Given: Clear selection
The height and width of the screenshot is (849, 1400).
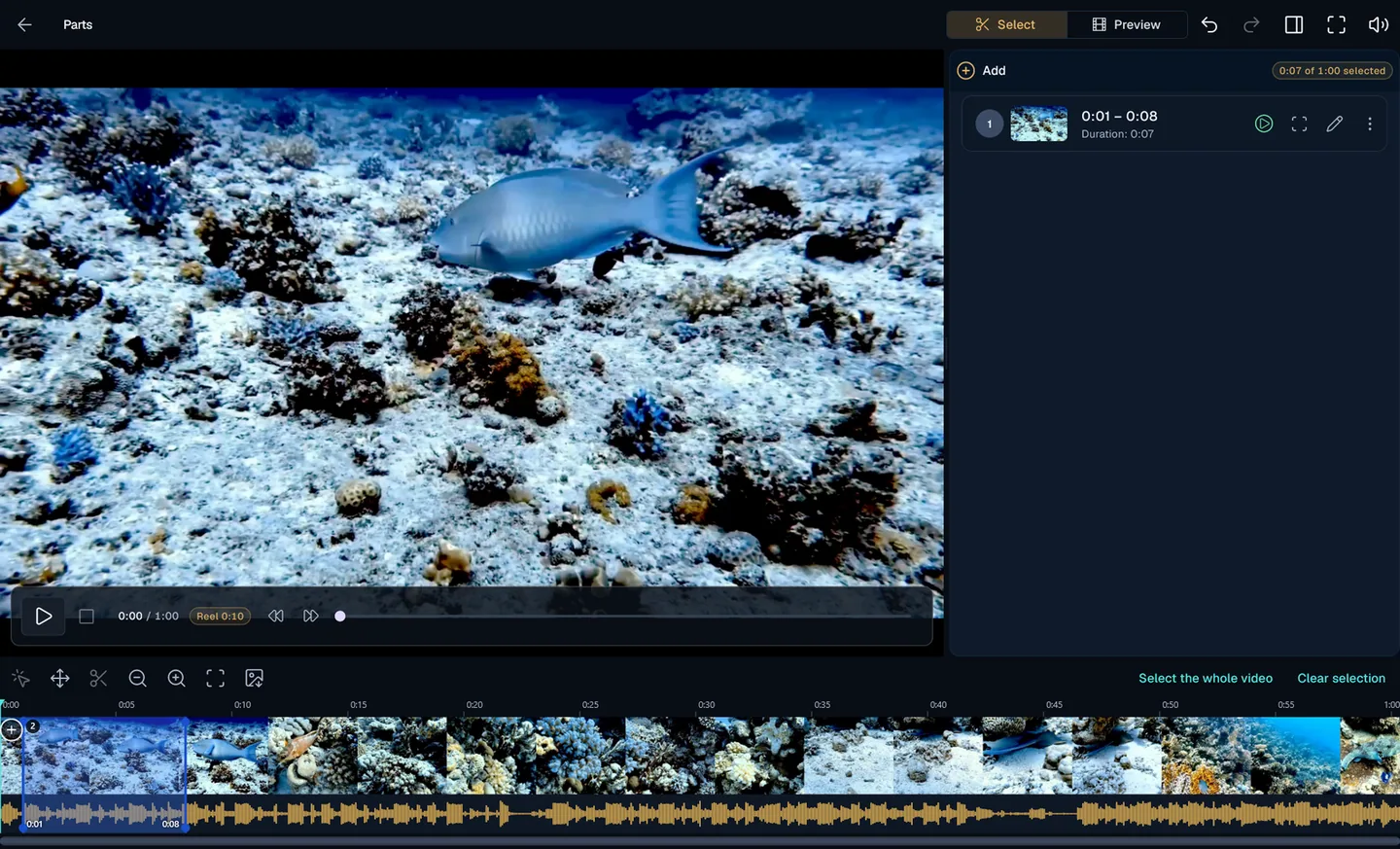Looking at the screenshot, I should [1341, 678].
